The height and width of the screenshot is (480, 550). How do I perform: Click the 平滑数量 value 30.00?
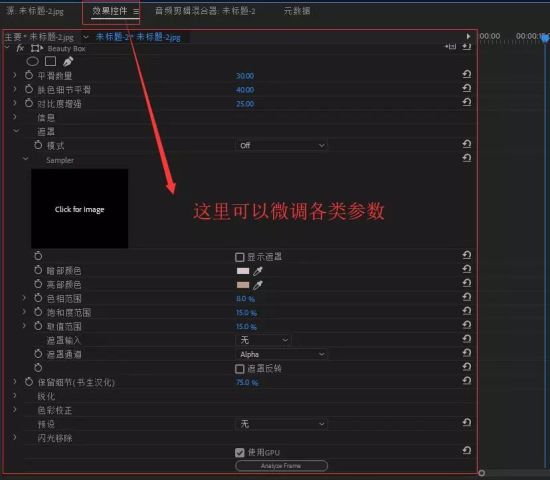[245, 76]
